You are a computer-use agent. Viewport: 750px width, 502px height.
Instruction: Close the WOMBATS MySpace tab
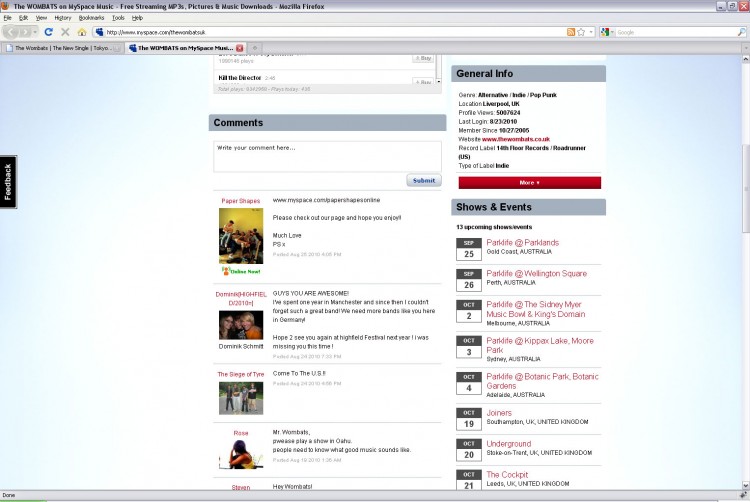coord(240,48)
